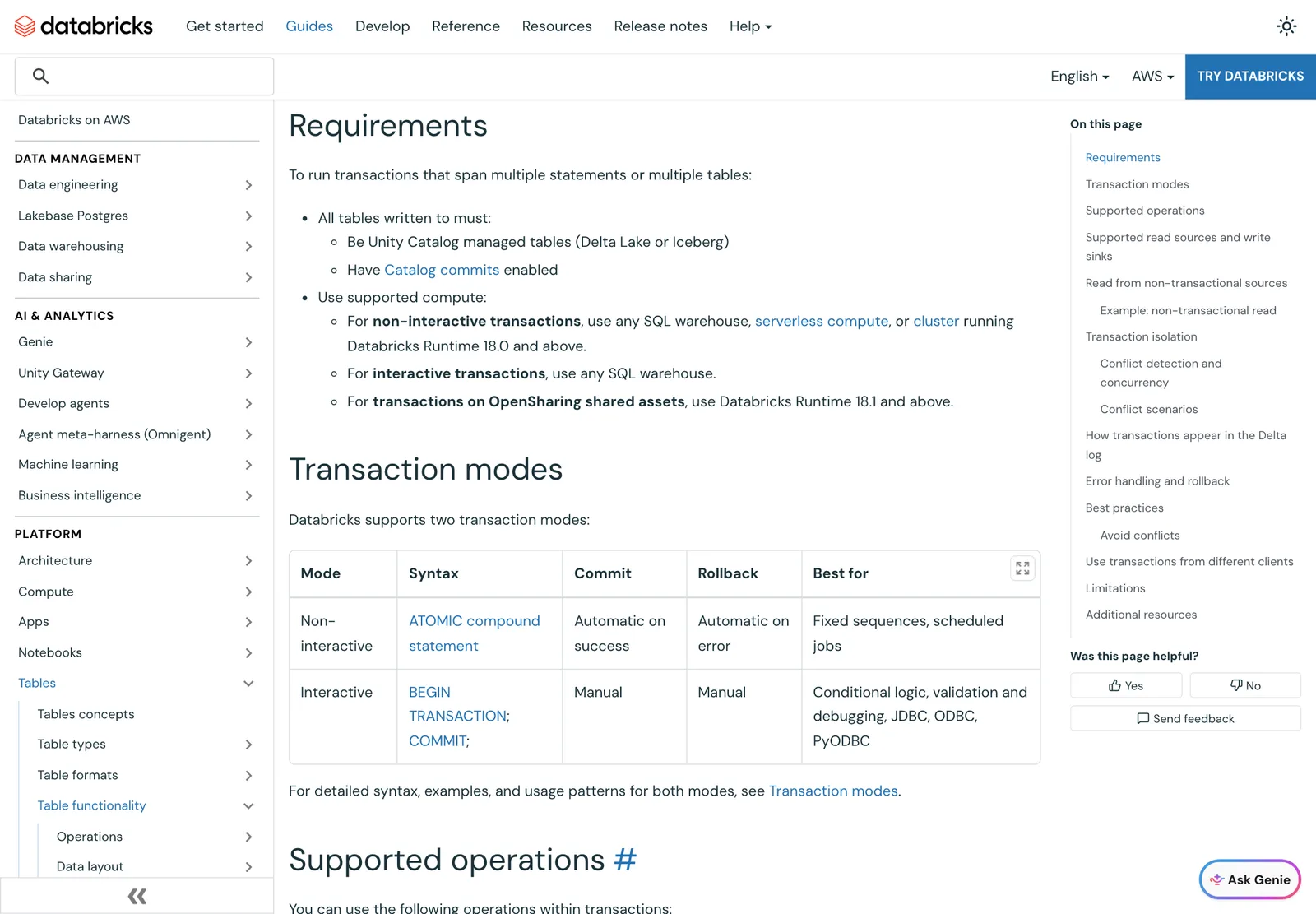Jump to Best practices in page outline

tap(1124, 508)
